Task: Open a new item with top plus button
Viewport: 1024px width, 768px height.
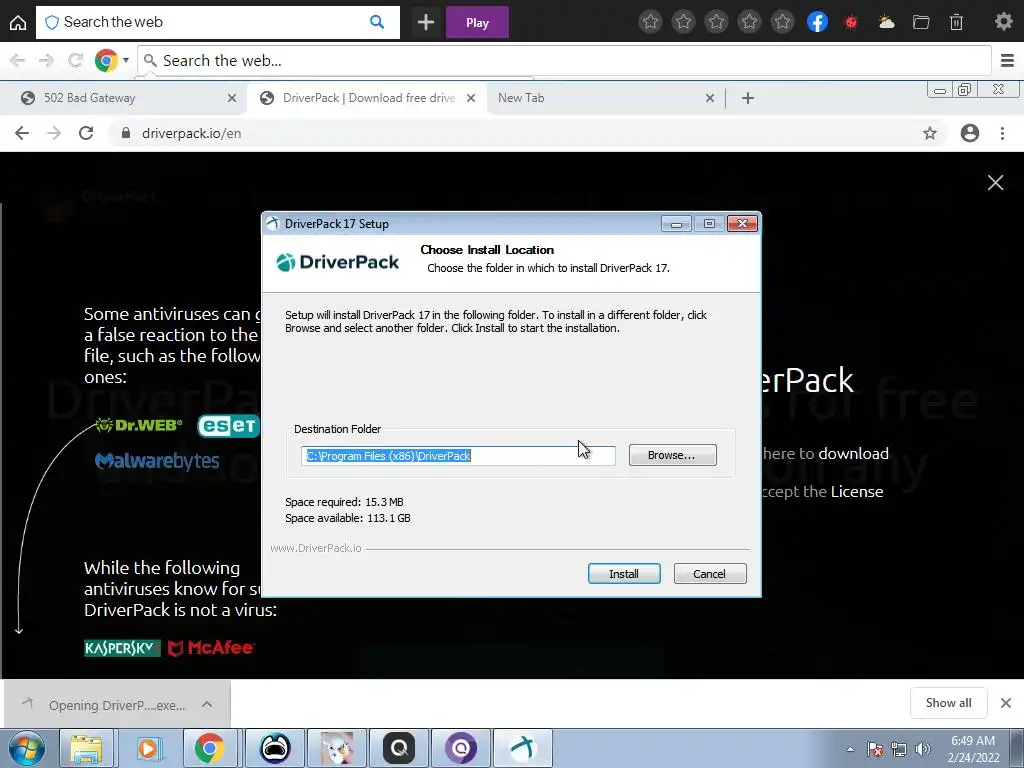Action: click(426, 22)
